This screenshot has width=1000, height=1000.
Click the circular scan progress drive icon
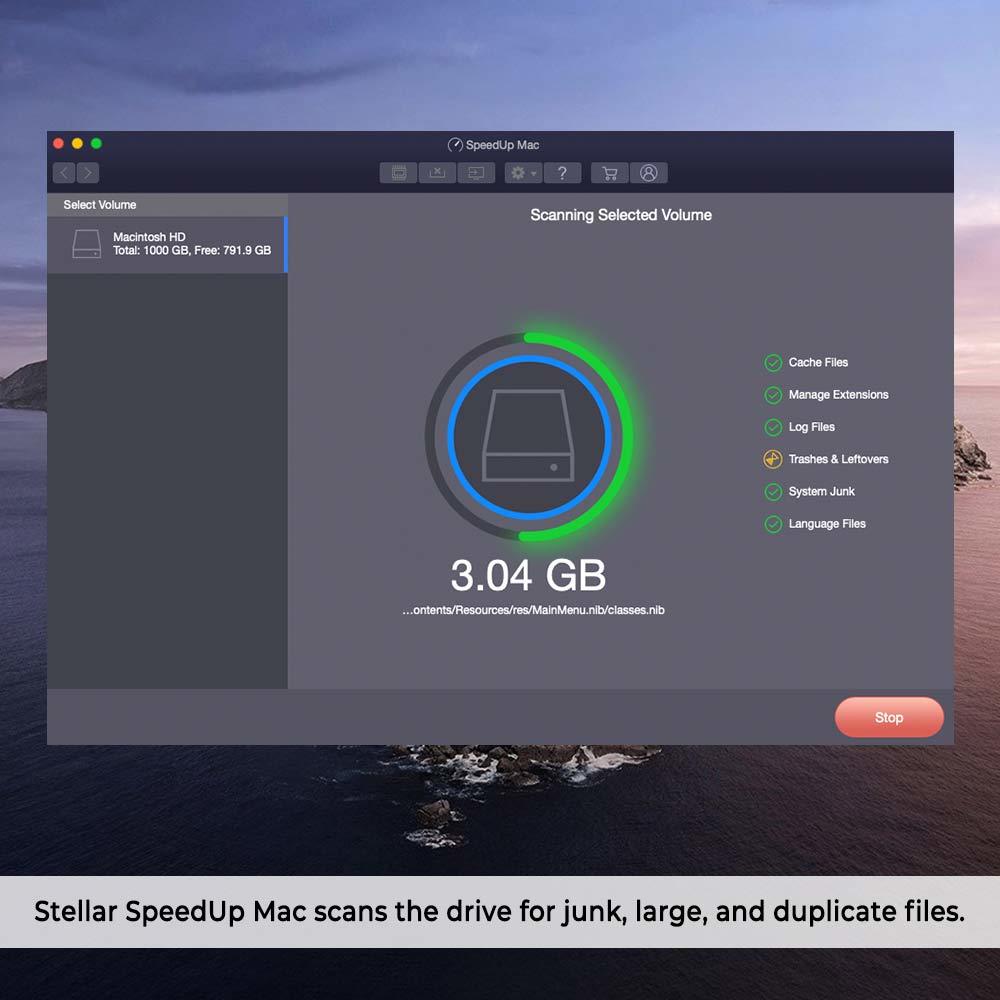(x=529, y=437)
